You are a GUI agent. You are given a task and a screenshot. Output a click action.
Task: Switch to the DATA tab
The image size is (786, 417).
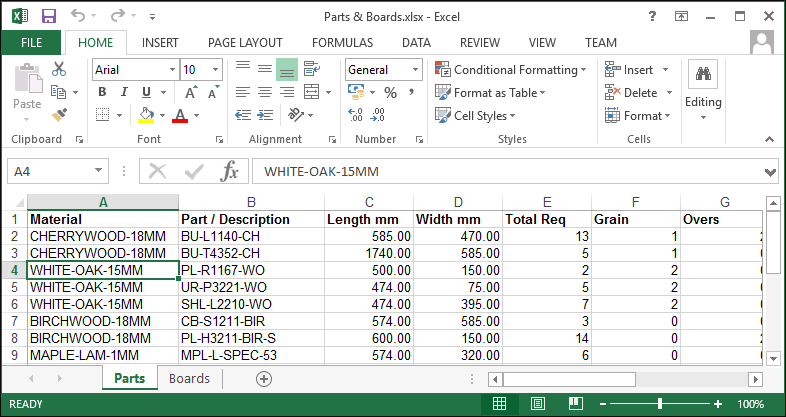pos(416,43)
